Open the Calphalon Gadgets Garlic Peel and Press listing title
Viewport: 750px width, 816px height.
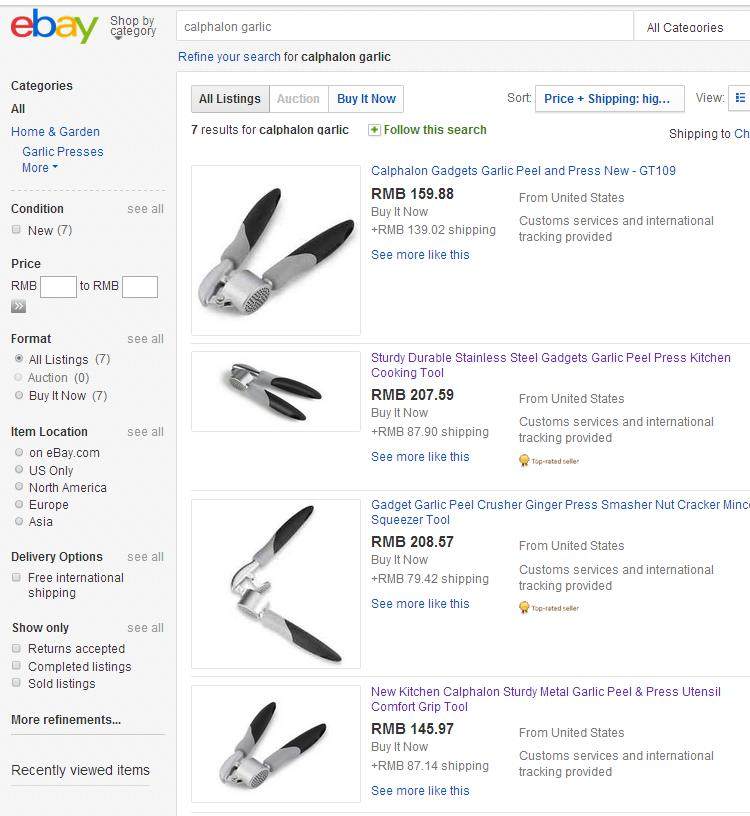[x=523, y=171]
